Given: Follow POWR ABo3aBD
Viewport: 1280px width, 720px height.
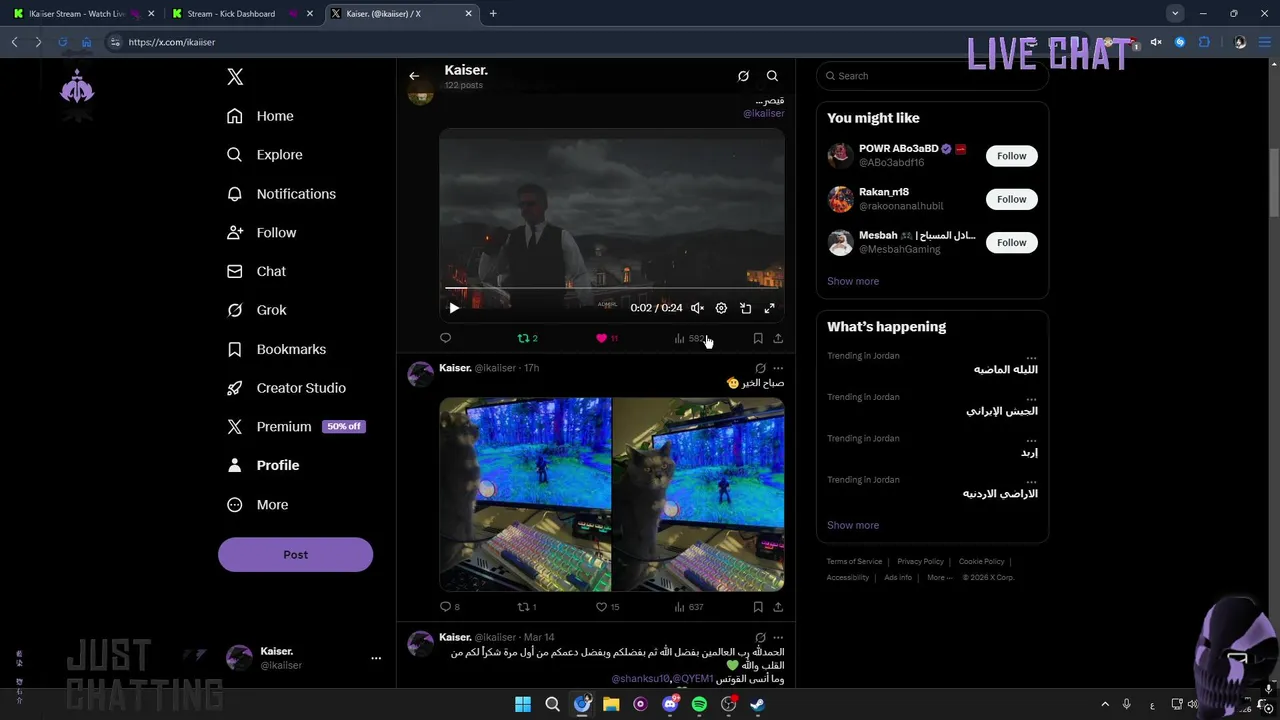Looking at the screenshot, I should 1011,156.
